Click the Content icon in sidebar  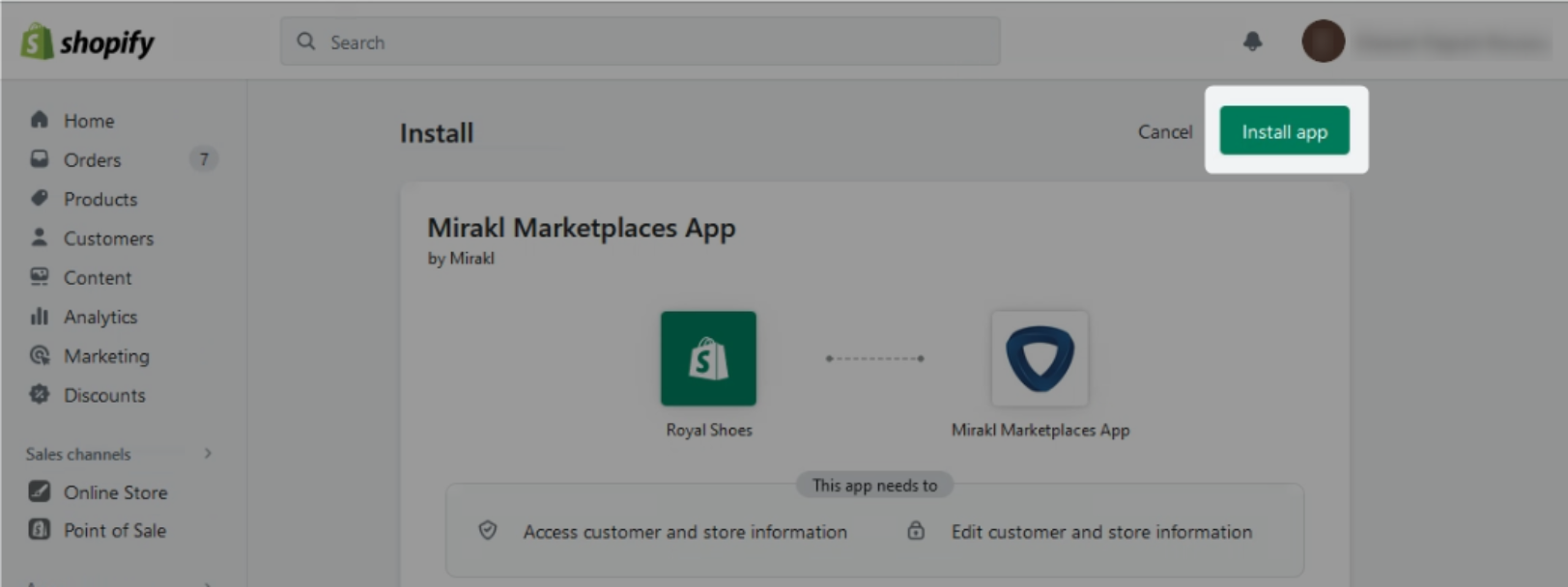40,277
